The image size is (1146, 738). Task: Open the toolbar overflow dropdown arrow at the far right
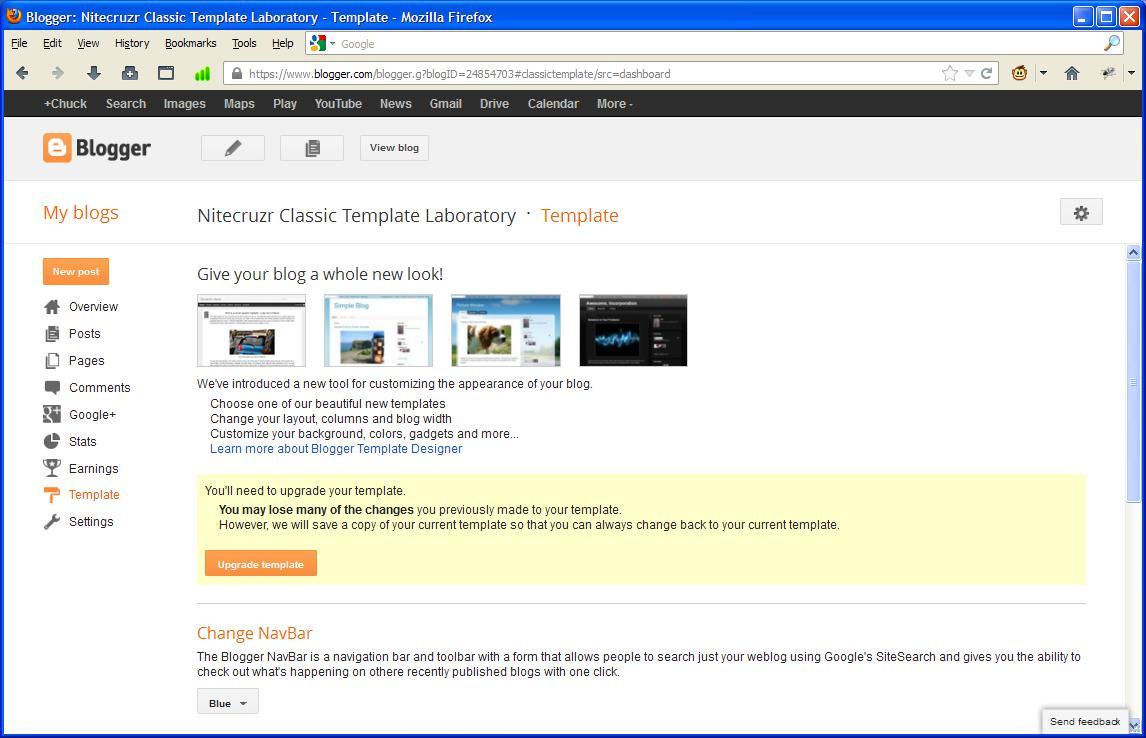[1131, 73]
